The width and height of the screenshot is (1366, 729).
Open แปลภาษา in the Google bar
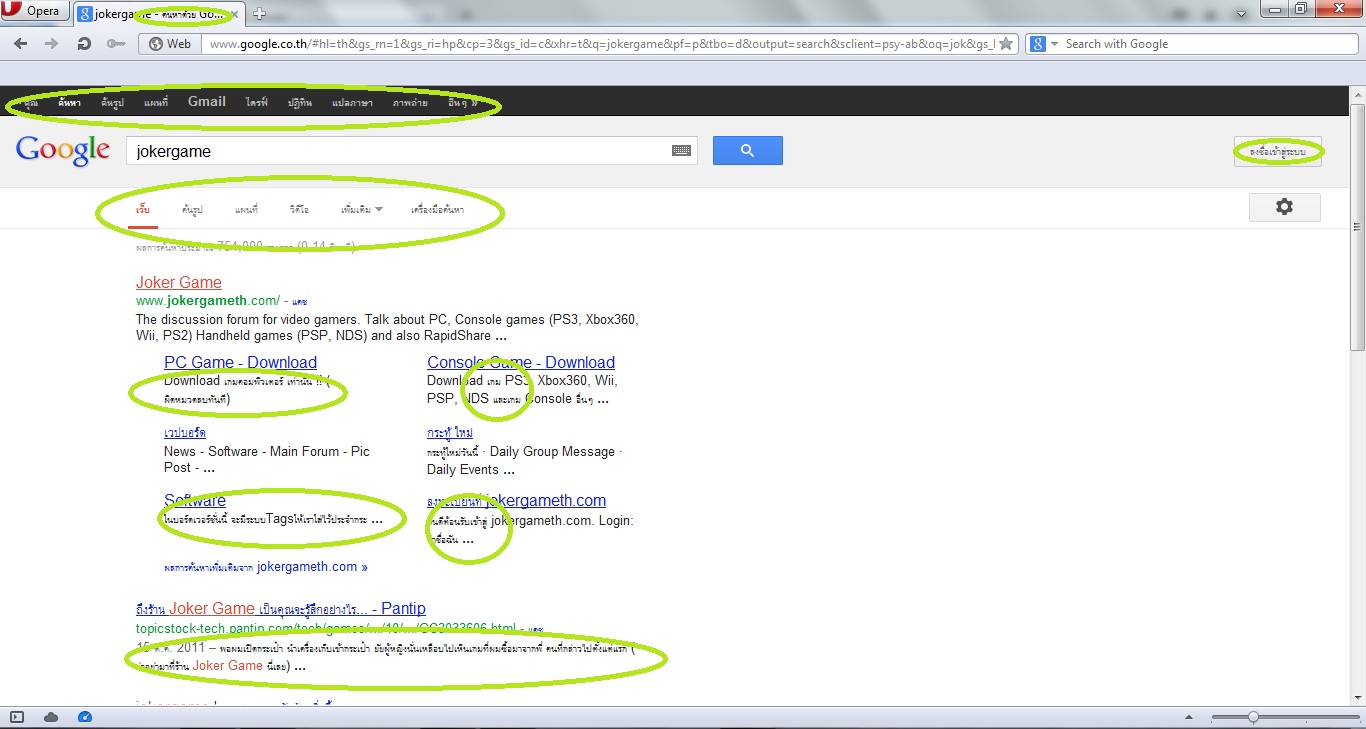353,102
